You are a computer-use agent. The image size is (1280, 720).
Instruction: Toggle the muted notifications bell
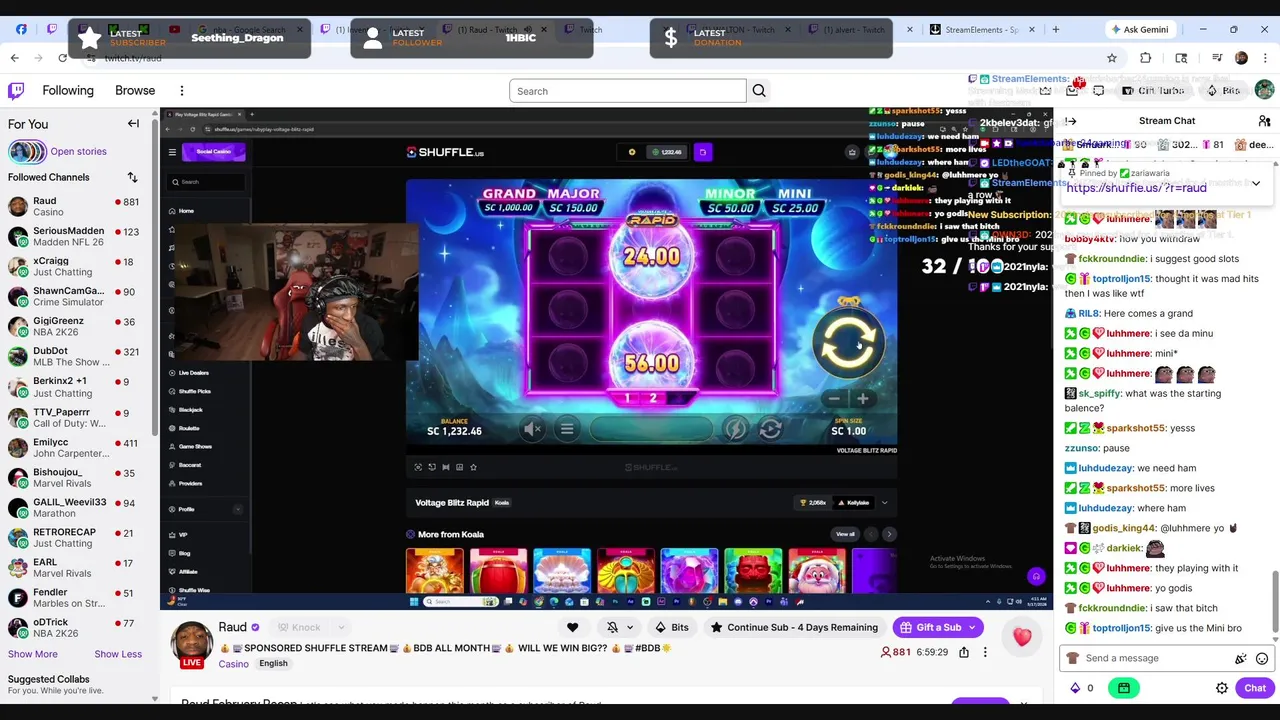pyautogui.click(x=612, y=628)
